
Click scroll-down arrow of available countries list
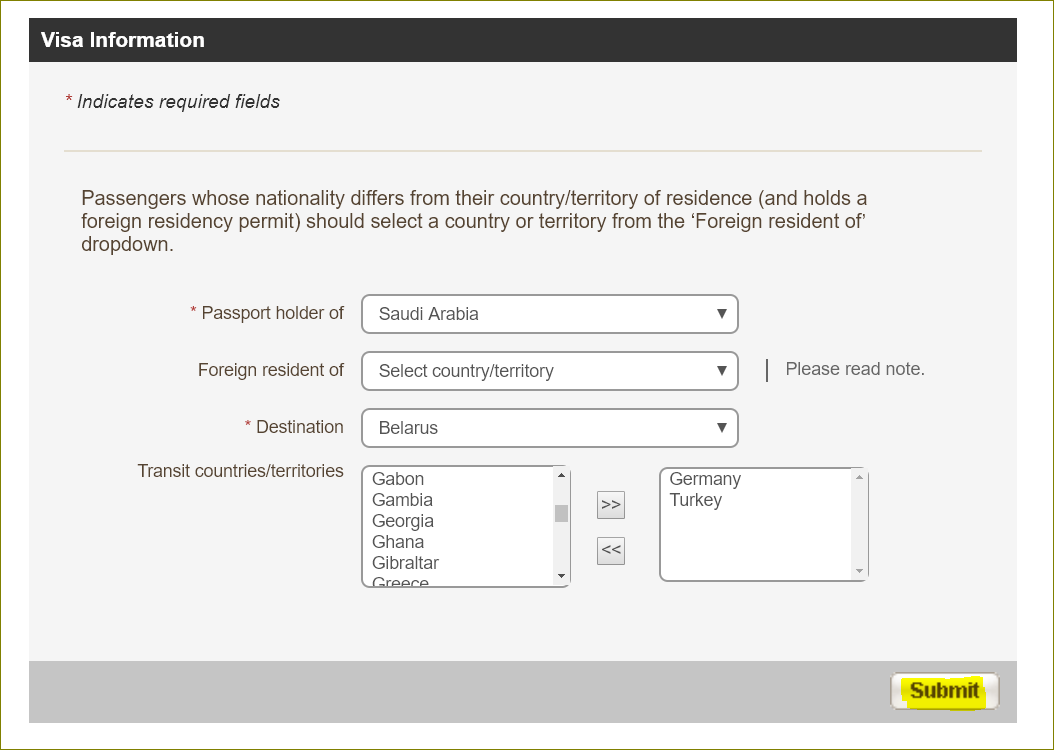pos(561,577)
